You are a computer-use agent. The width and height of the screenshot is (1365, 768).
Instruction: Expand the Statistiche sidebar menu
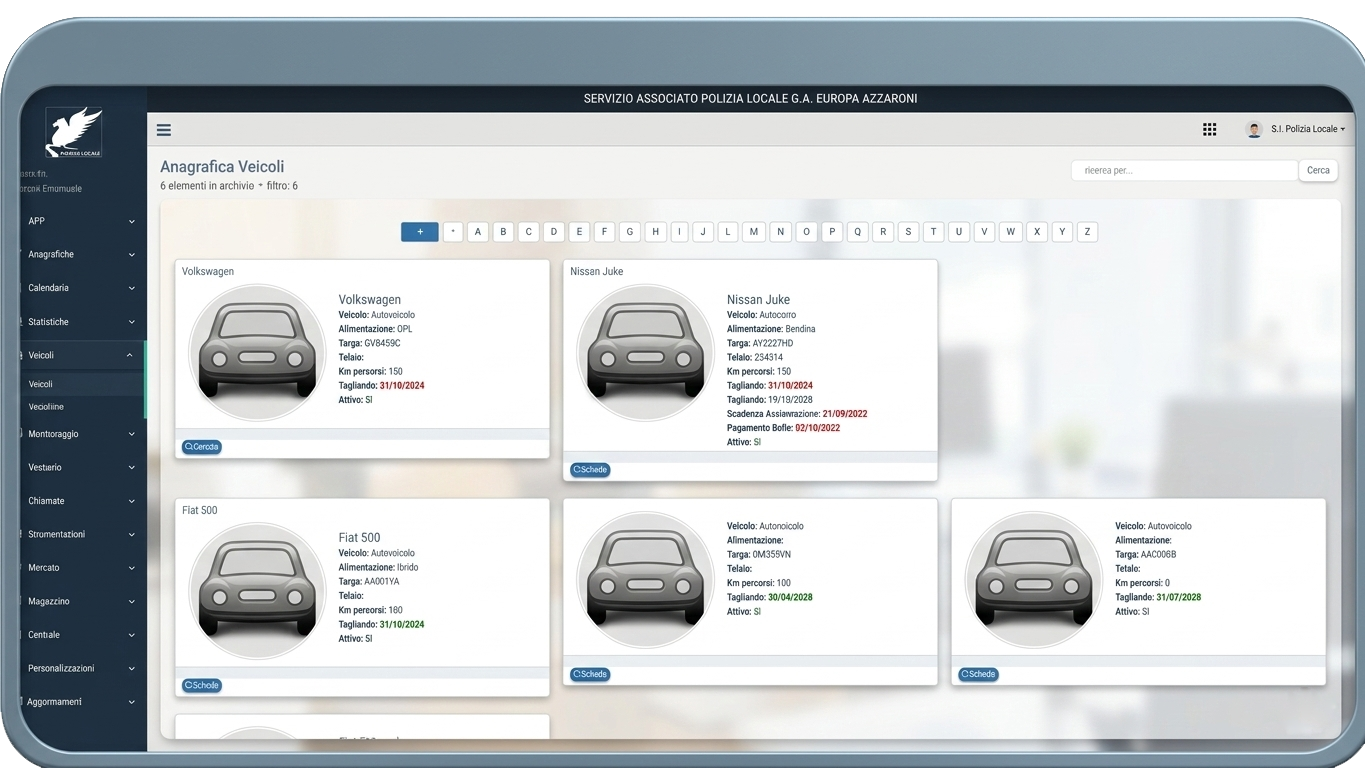82,322
